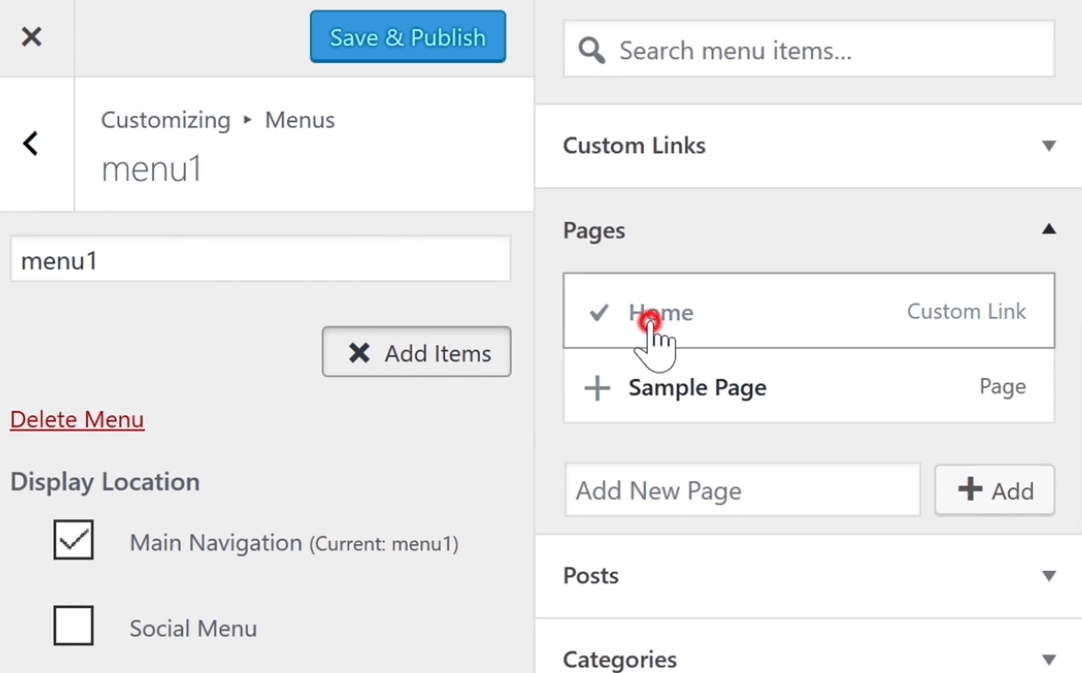Toggle Home off the menu item list

(660, 312)
